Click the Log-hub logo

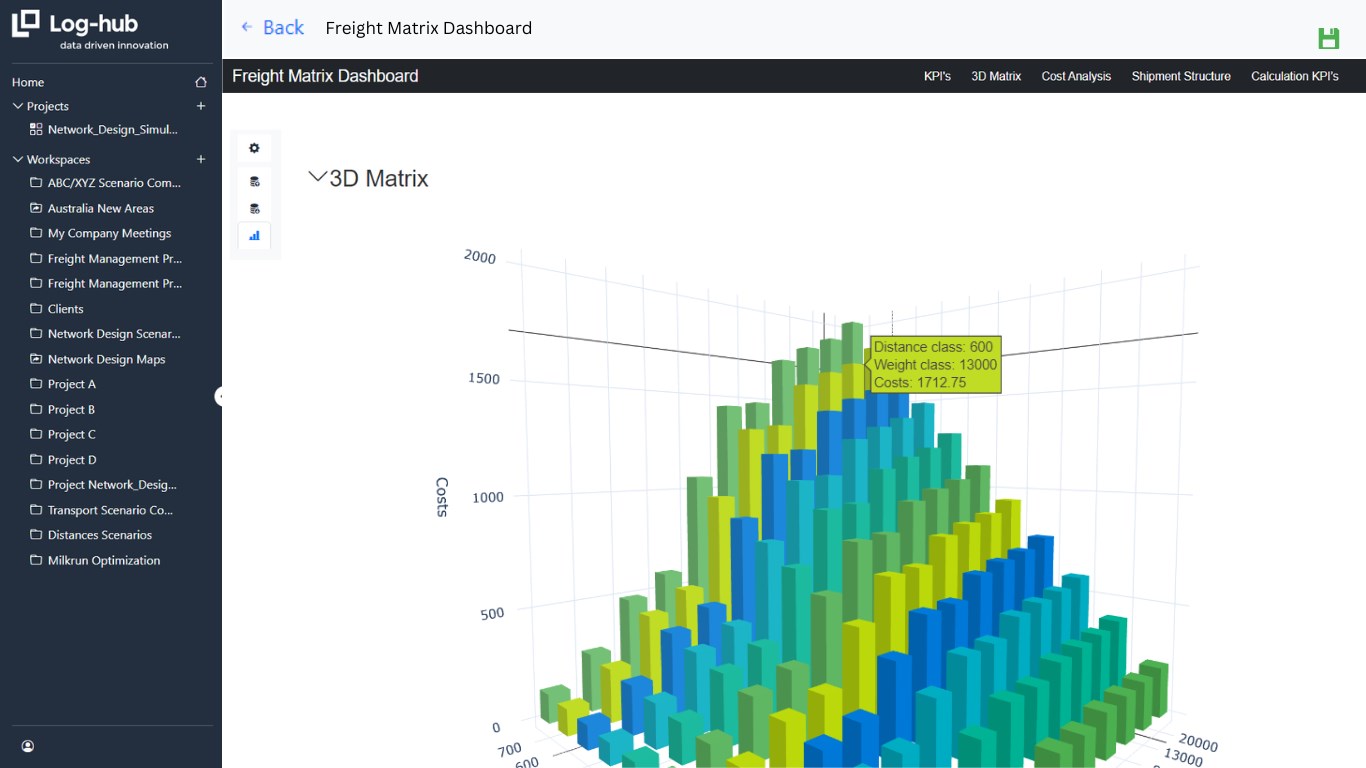[x=90, y=30]
